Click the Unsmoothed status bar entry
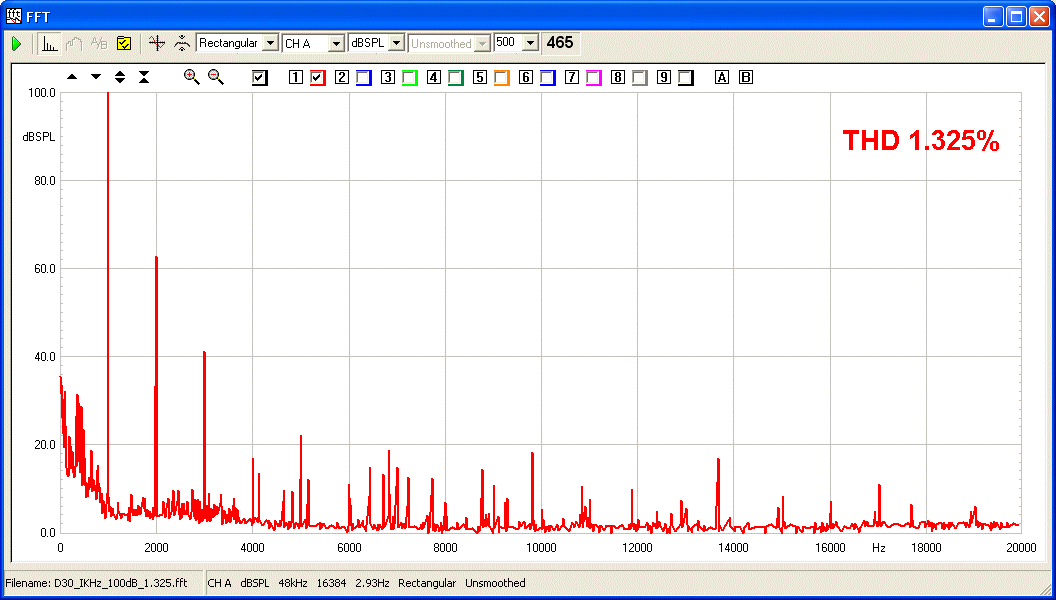 point(495,583)
